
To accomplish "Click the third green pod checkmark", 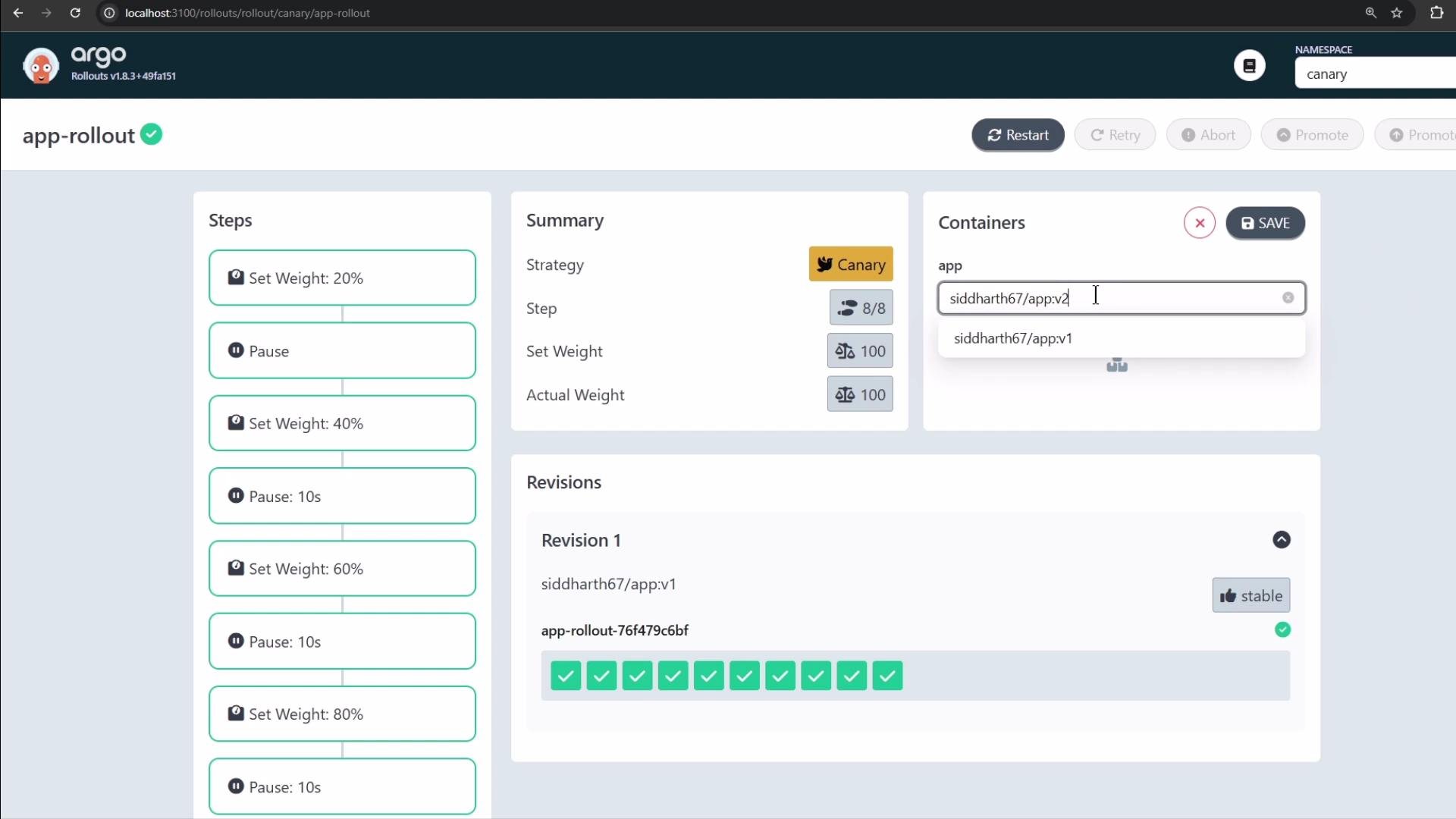I will (x=637, y=676).
